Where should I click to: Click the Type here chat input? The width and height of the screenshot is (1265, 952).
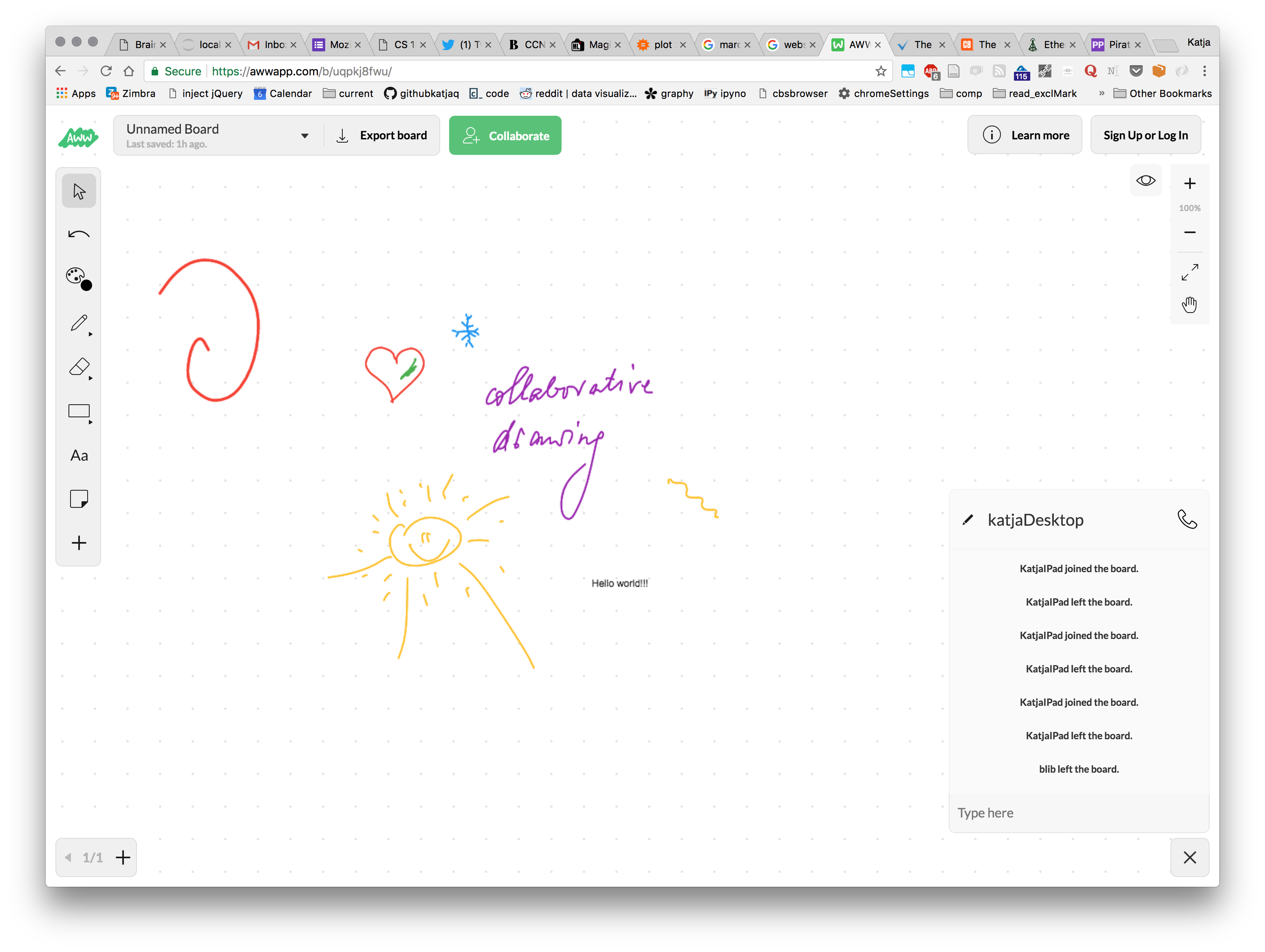click(1079, 813)
